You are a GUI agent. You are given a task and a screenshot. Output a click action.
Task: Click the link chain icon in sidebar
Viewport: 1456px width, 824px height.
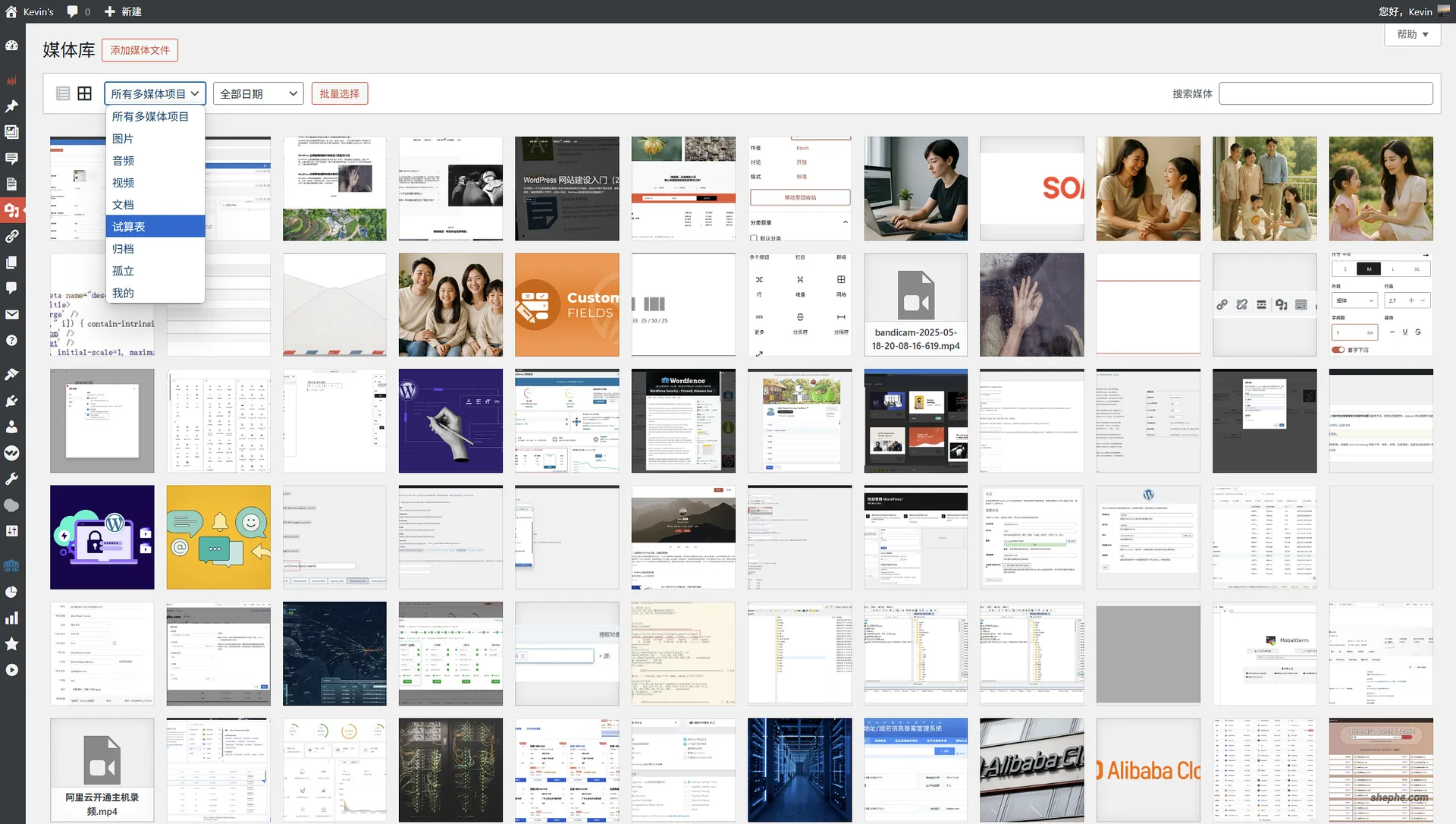[12, 236]
